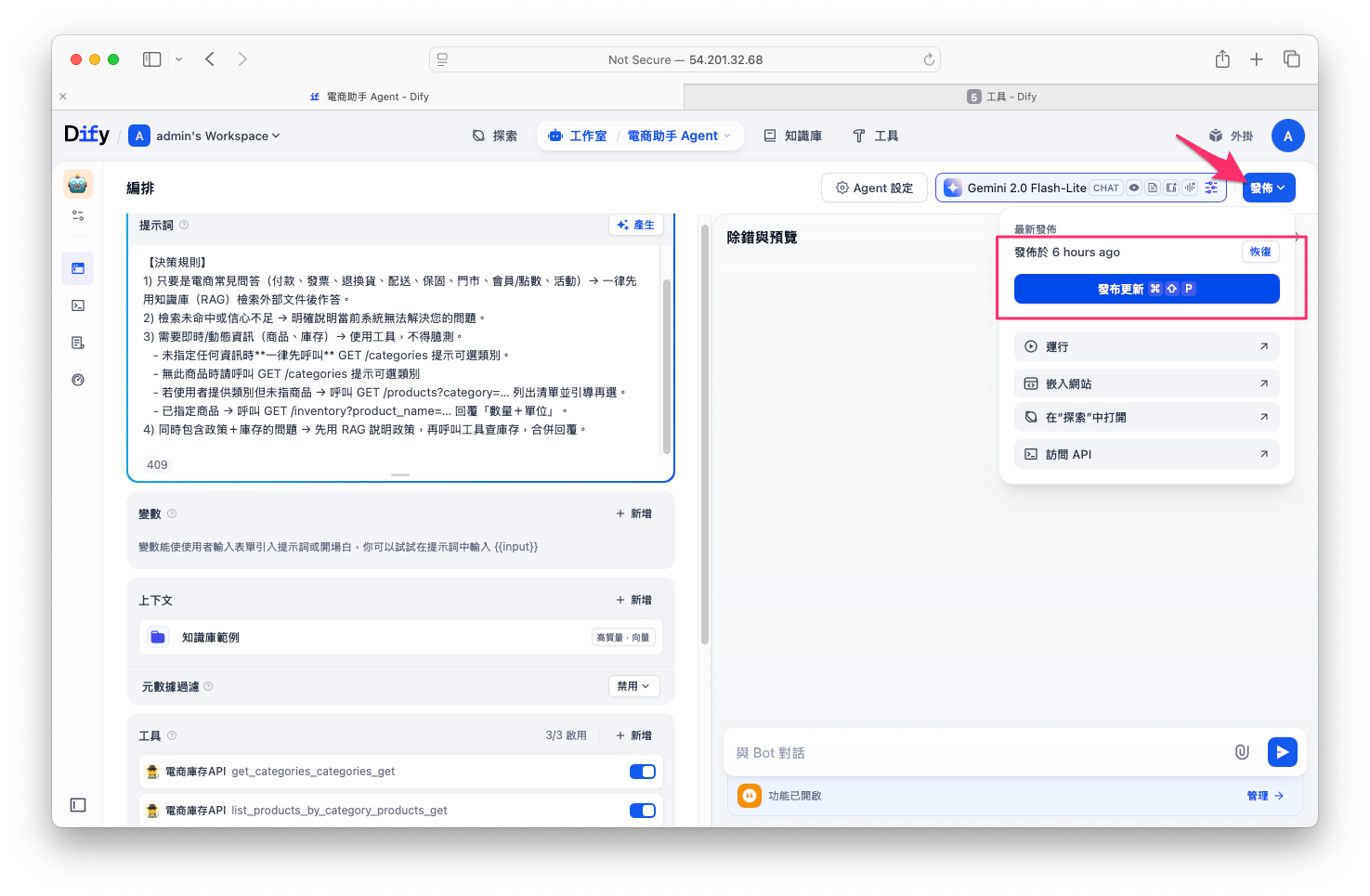This screenshot has width=1370, height=896.
Task: Click the model parameter sliders icon
Action: point(1211,188)
